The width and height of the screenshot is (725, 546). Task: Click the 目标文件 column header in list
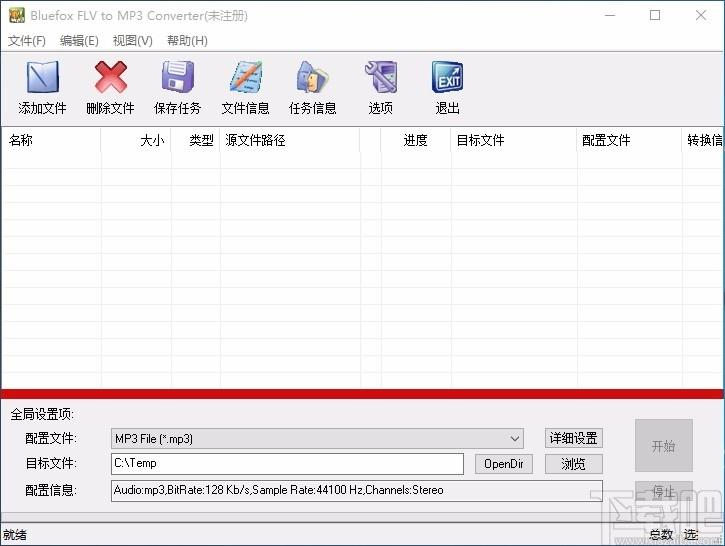point(514,140)
